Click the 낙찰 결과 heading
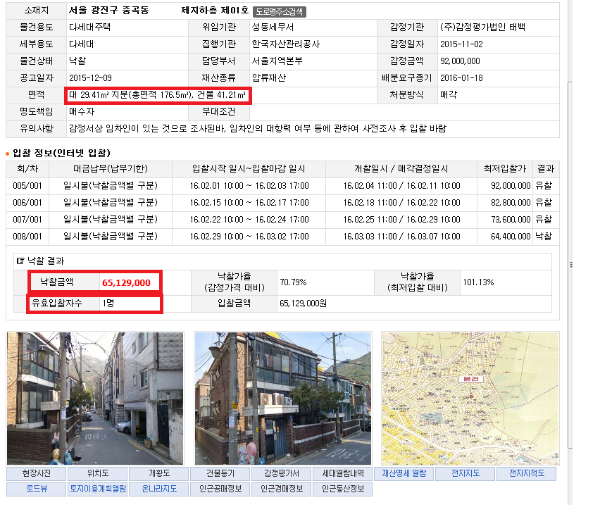The height and width of the screenshot is (505, 600). click(x=45, y=261)
